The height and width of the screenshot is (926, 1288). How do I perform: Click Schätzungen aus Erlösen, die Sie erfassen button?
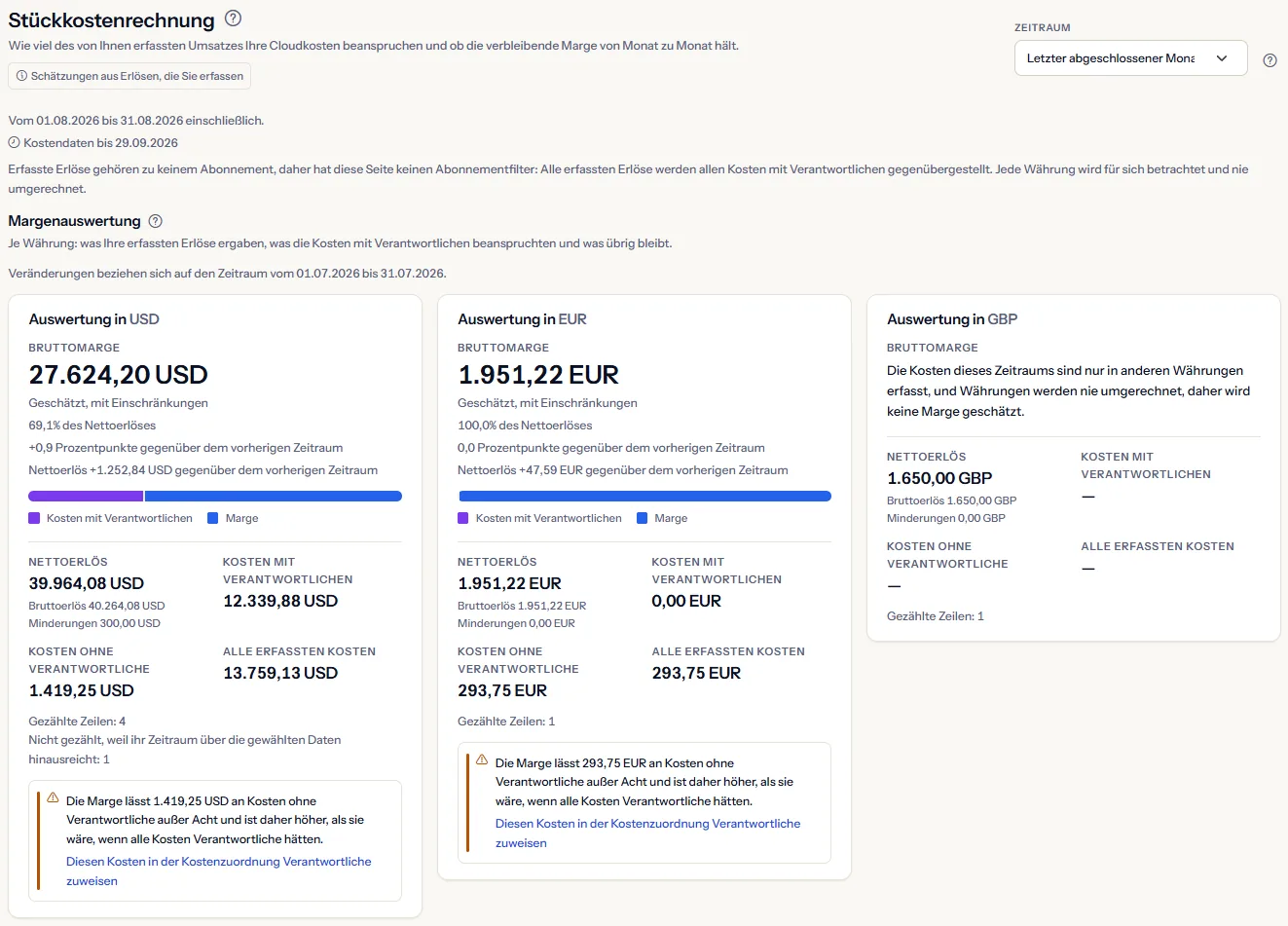click(x=129, y=76)
